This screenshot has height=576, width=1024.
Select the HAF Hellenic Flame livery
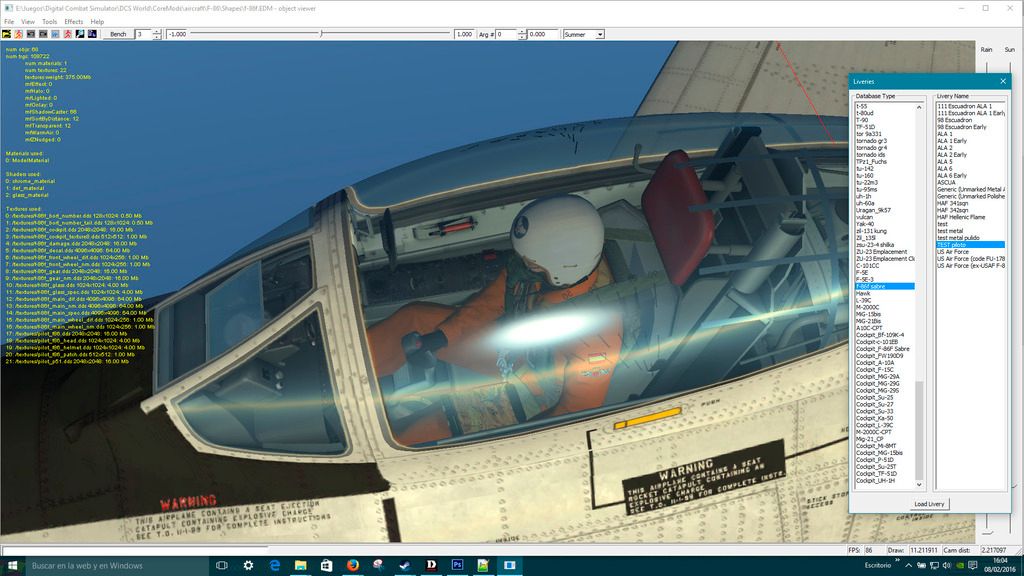click(x=960, y=217)
